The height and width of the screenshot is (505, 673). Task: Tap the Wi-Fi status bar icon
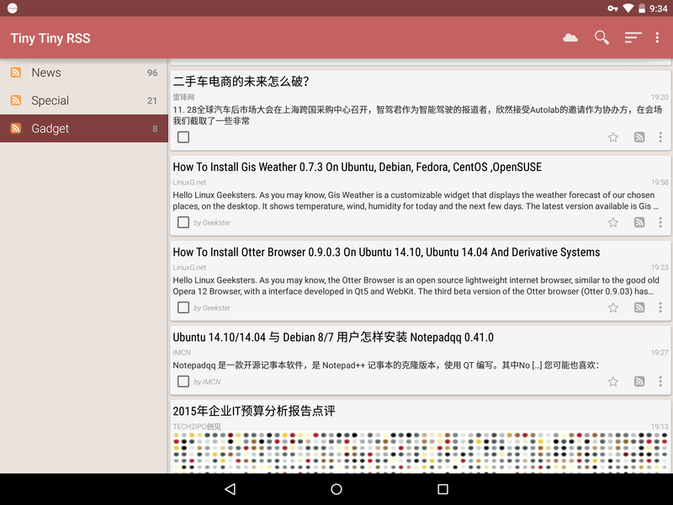[x=628, y=8]
